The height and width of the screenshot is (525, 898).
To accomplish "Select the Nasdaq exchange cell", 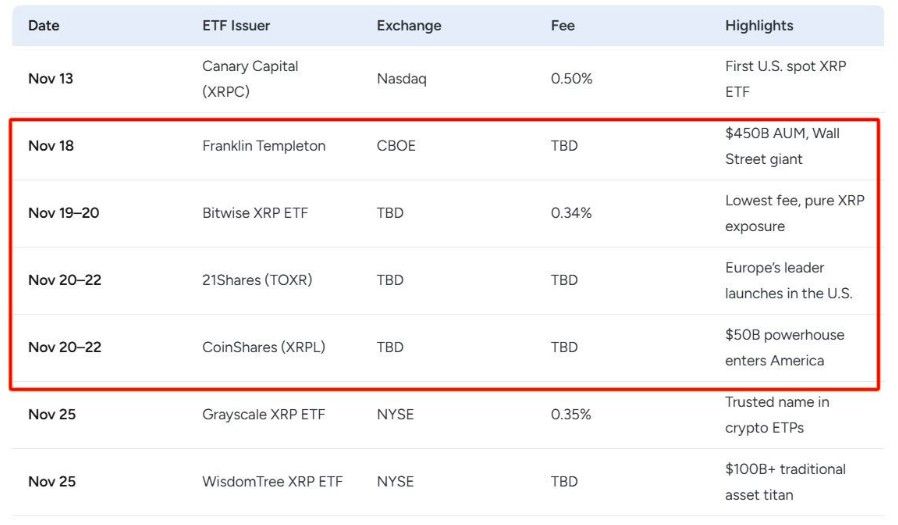I will (x=401, y=78).
